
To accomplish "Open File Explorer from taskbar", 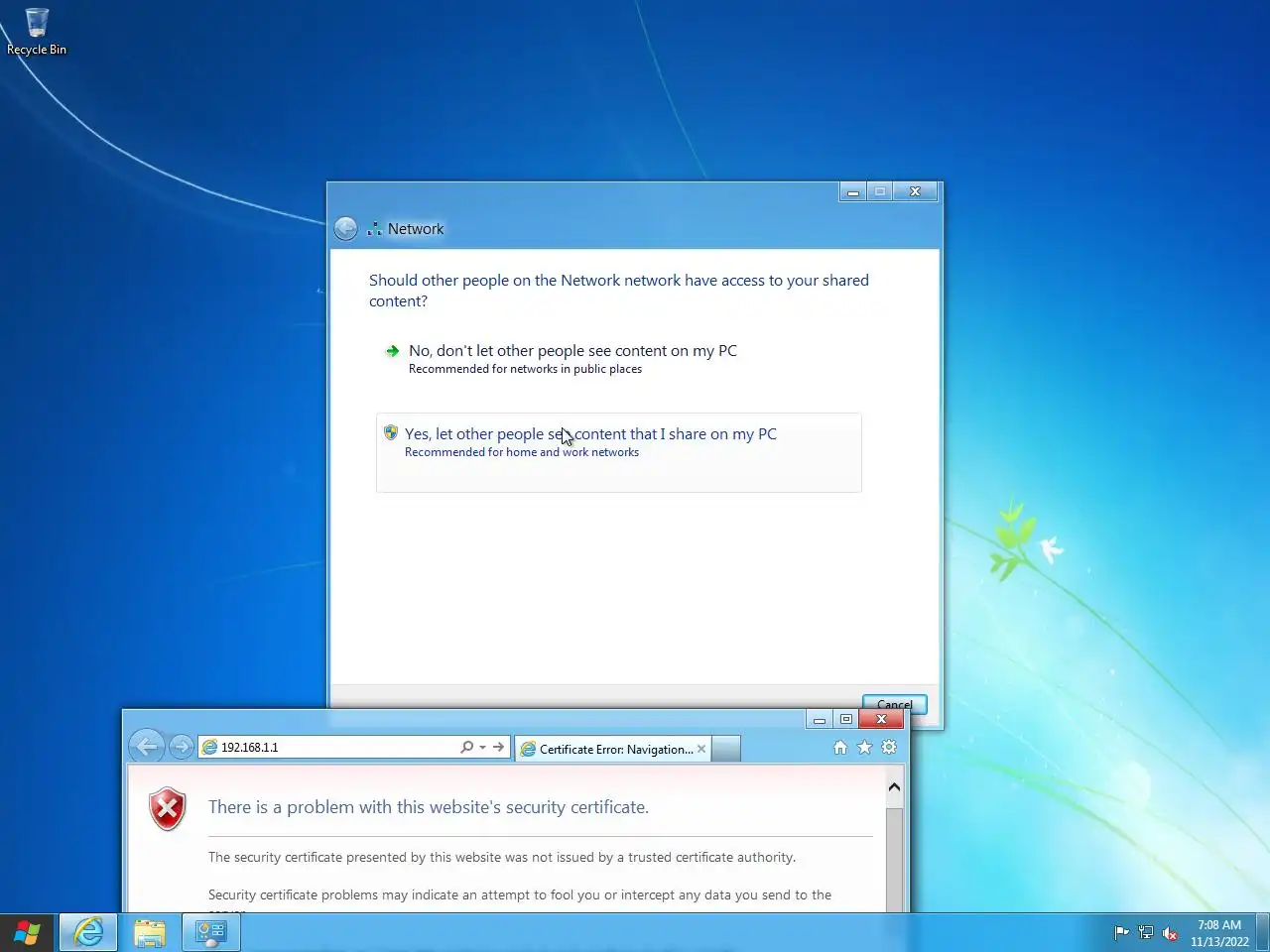I will (150, 932).
